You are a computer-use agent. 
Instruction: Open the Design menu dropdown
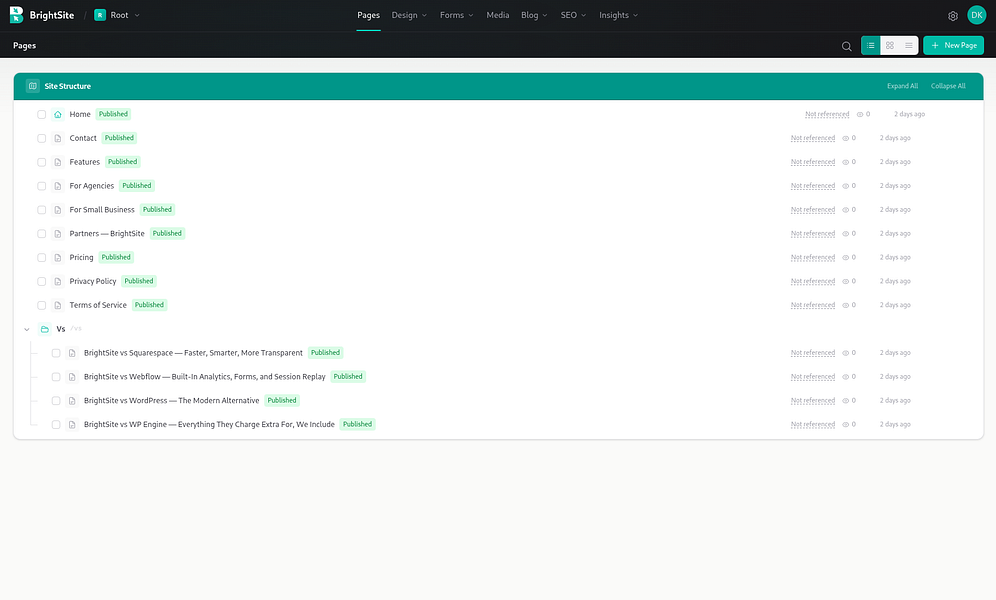(409, 15)
